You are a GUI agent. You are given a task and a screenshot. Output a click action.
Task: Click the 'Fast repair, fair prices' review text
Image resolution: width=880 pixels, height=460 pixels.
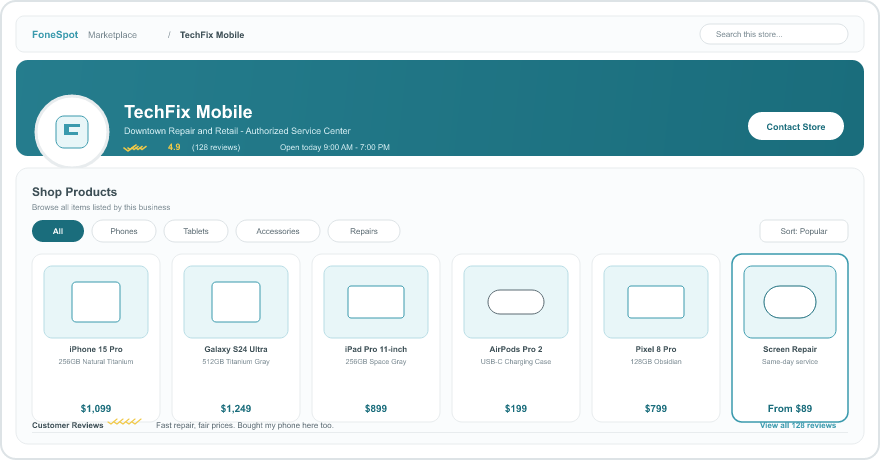point(245,425)
